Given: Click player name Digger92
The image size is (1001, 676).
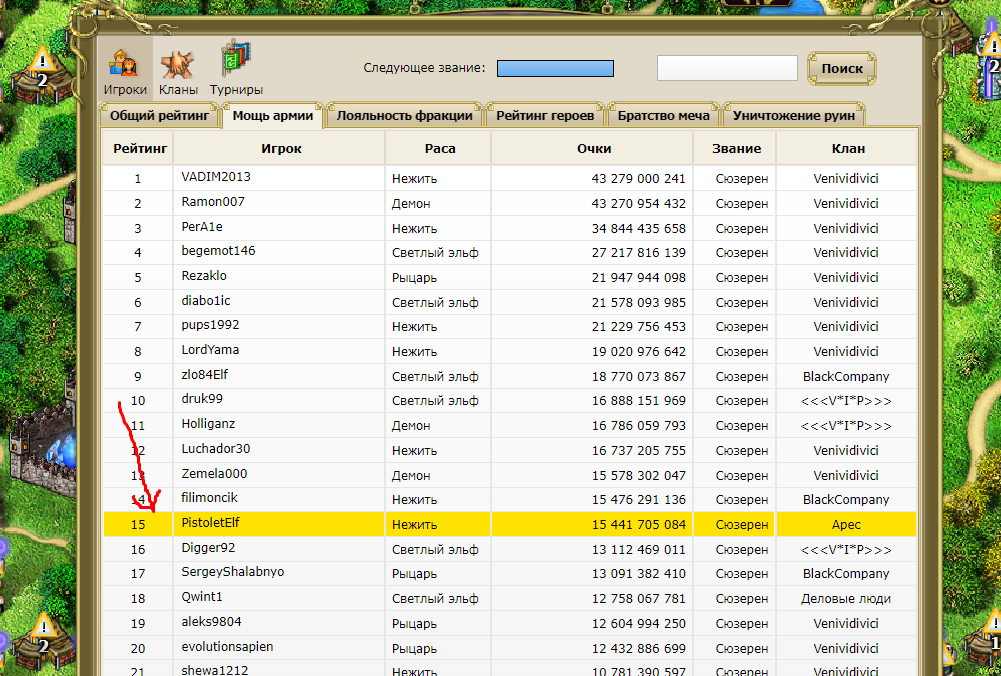Looking at the screenshot, I should tap(208, 548).
